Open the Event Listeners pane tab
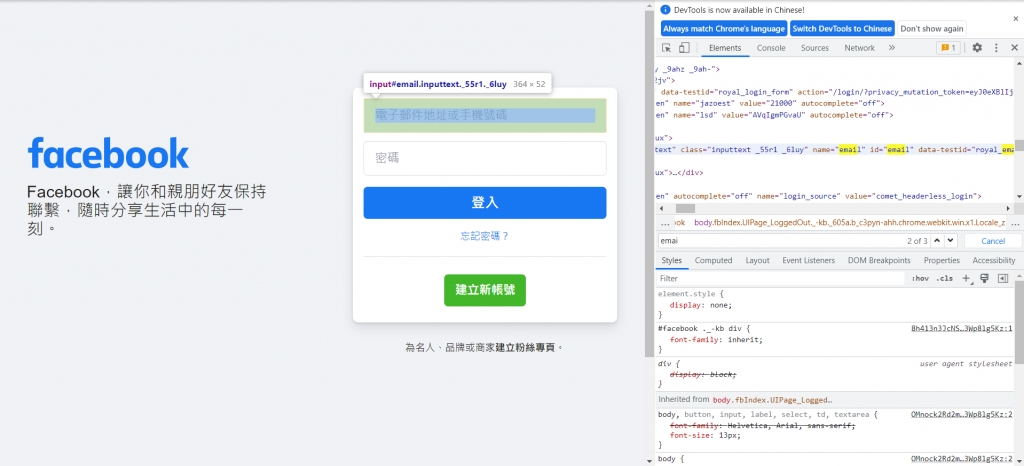Image resolution: width=1024 pixels, height=466 pixels. (808, 260)
